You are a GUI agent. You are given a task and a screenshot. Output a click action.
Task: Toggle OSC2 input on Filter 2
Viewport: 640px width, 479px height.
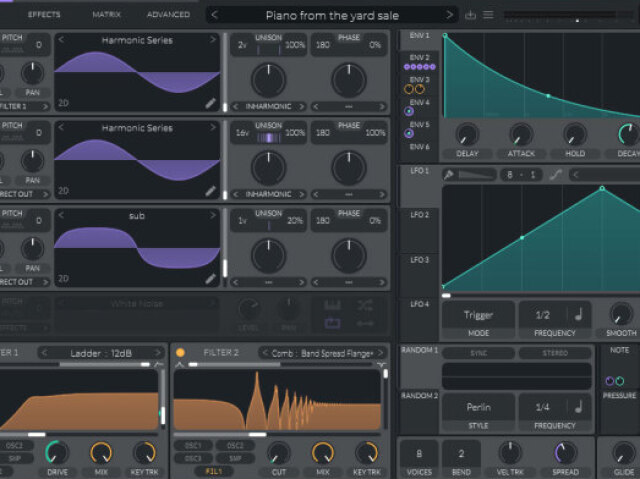[x=235, y=446]
